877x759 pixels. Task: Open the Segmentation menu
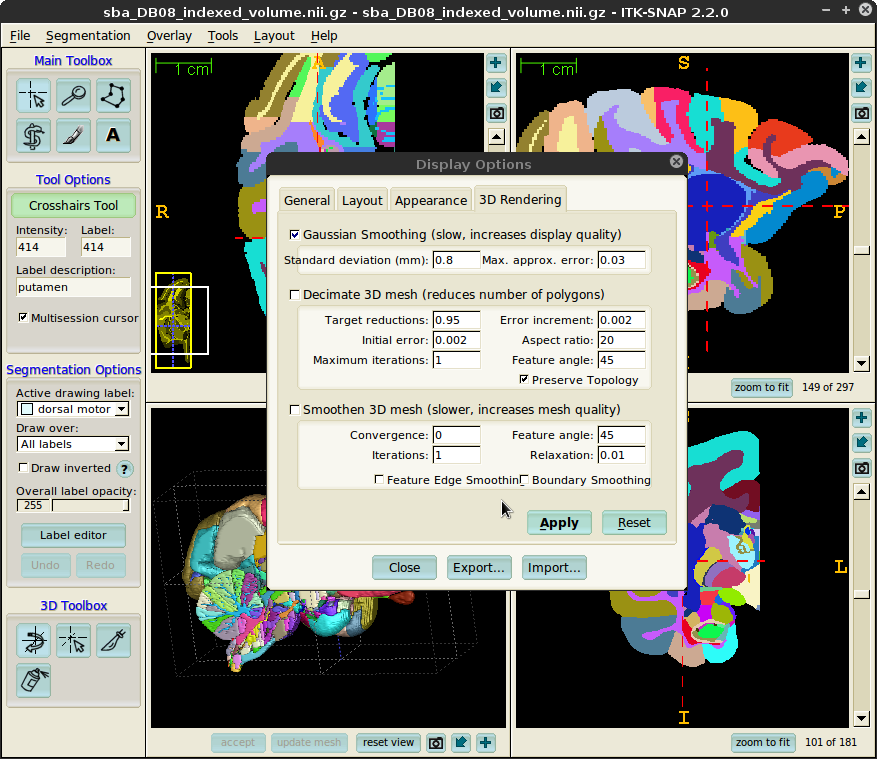coord(88,36)
